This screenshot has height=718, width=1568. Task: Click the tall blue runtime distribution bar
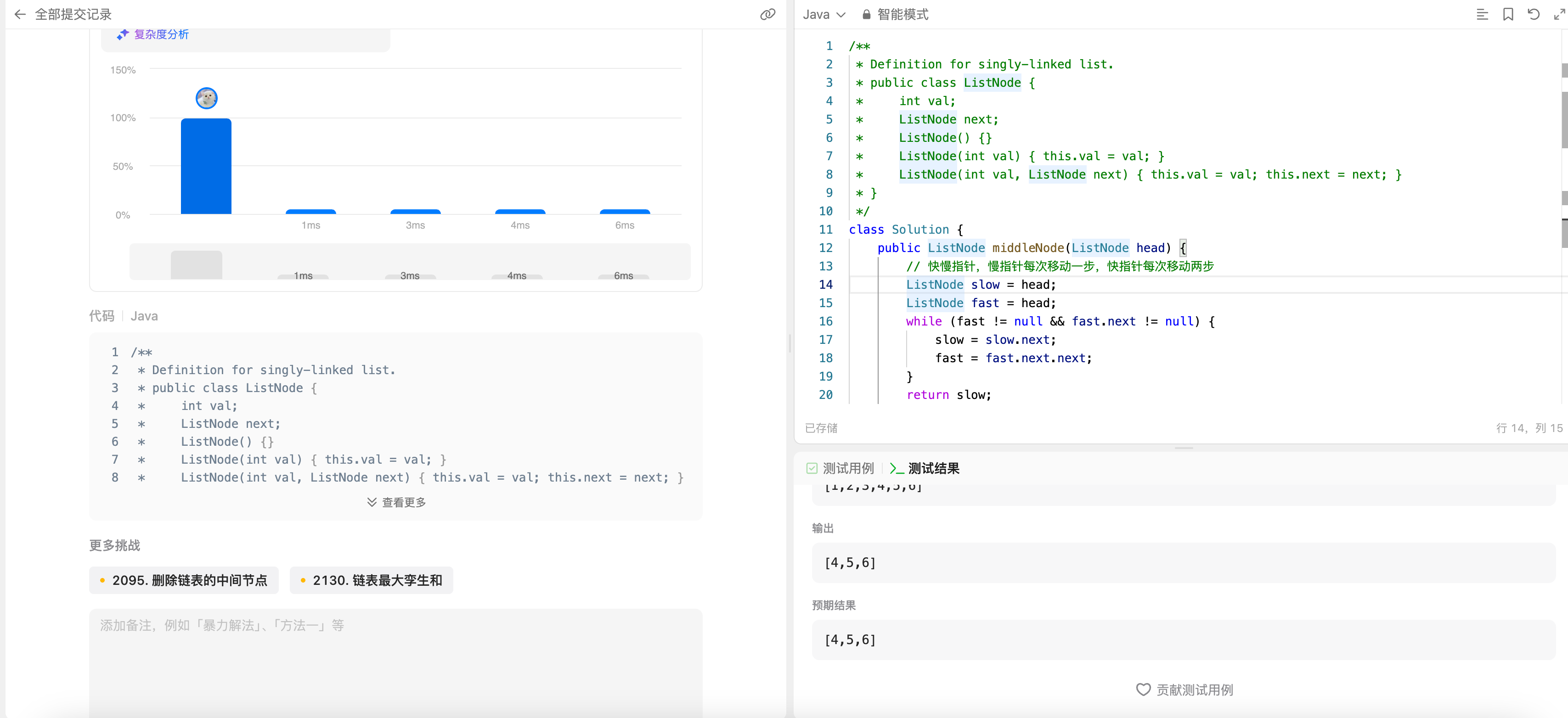206,166
